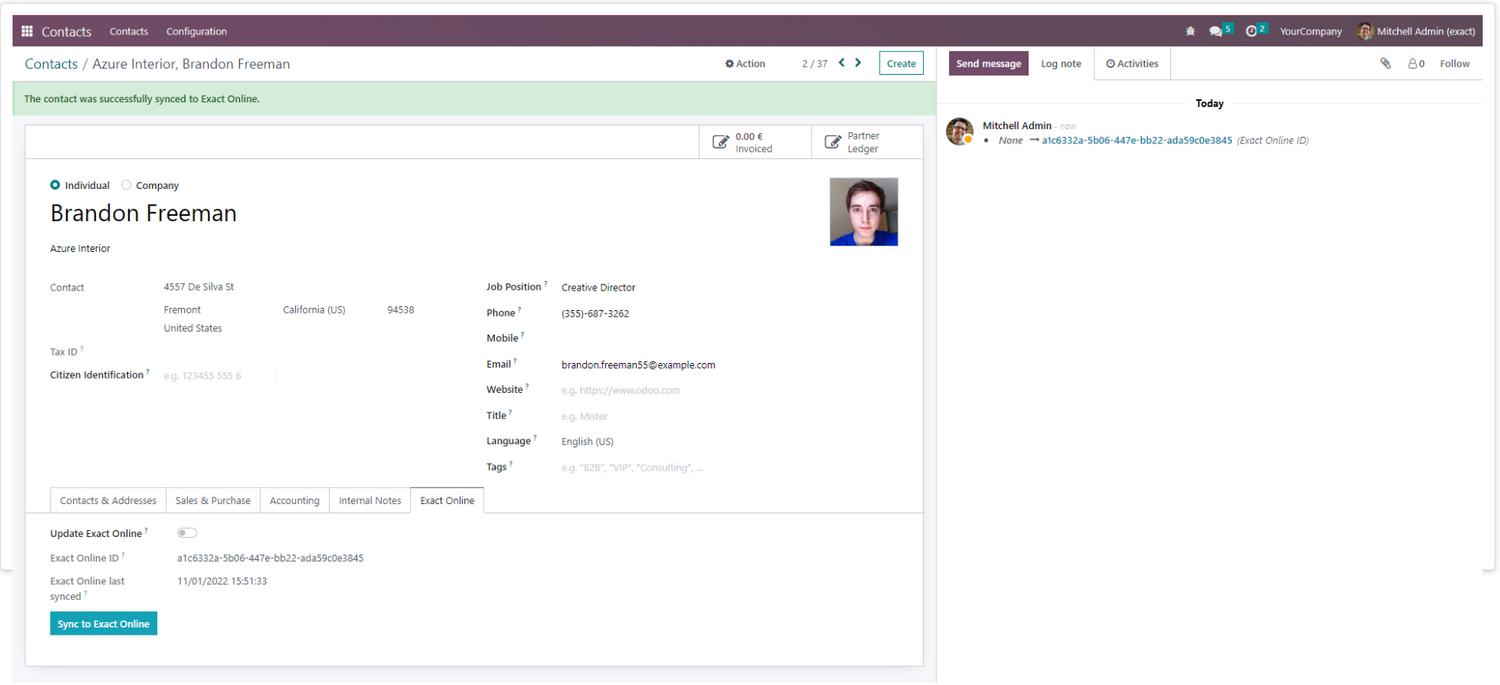Click Brandon Freeman's profile photo
The image size is (1500, 685).
[863, 212]
